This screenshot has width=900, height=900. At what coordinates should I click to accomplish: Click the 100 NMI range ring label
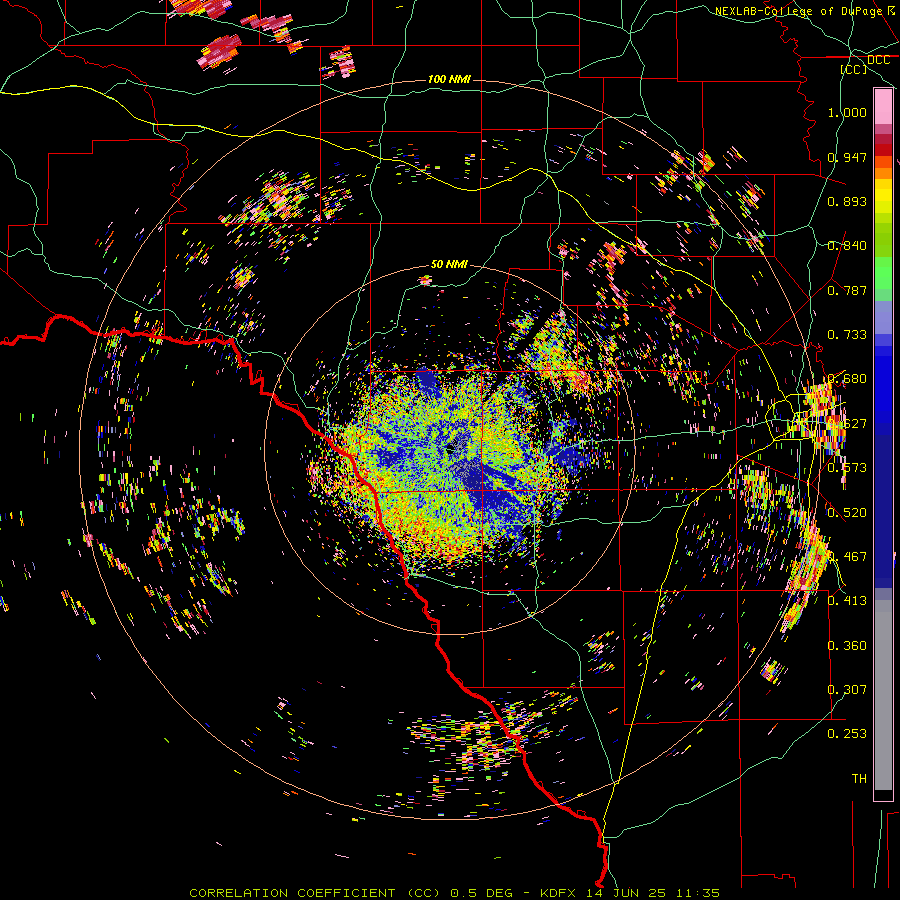tap(449, 79)
